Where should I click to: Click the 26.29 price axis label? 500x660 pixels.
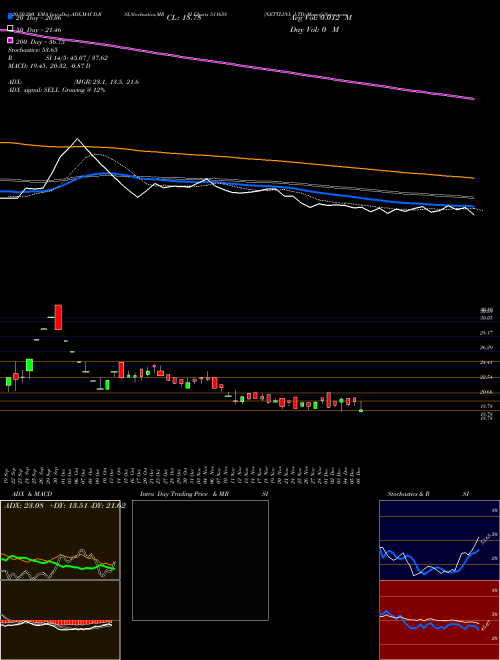pos(487,347)
